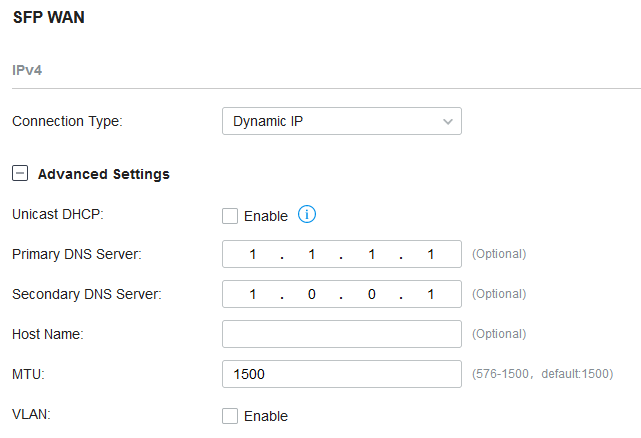
Task: Click first octet of Secondary DNS Server
Action: coord(253,294)
